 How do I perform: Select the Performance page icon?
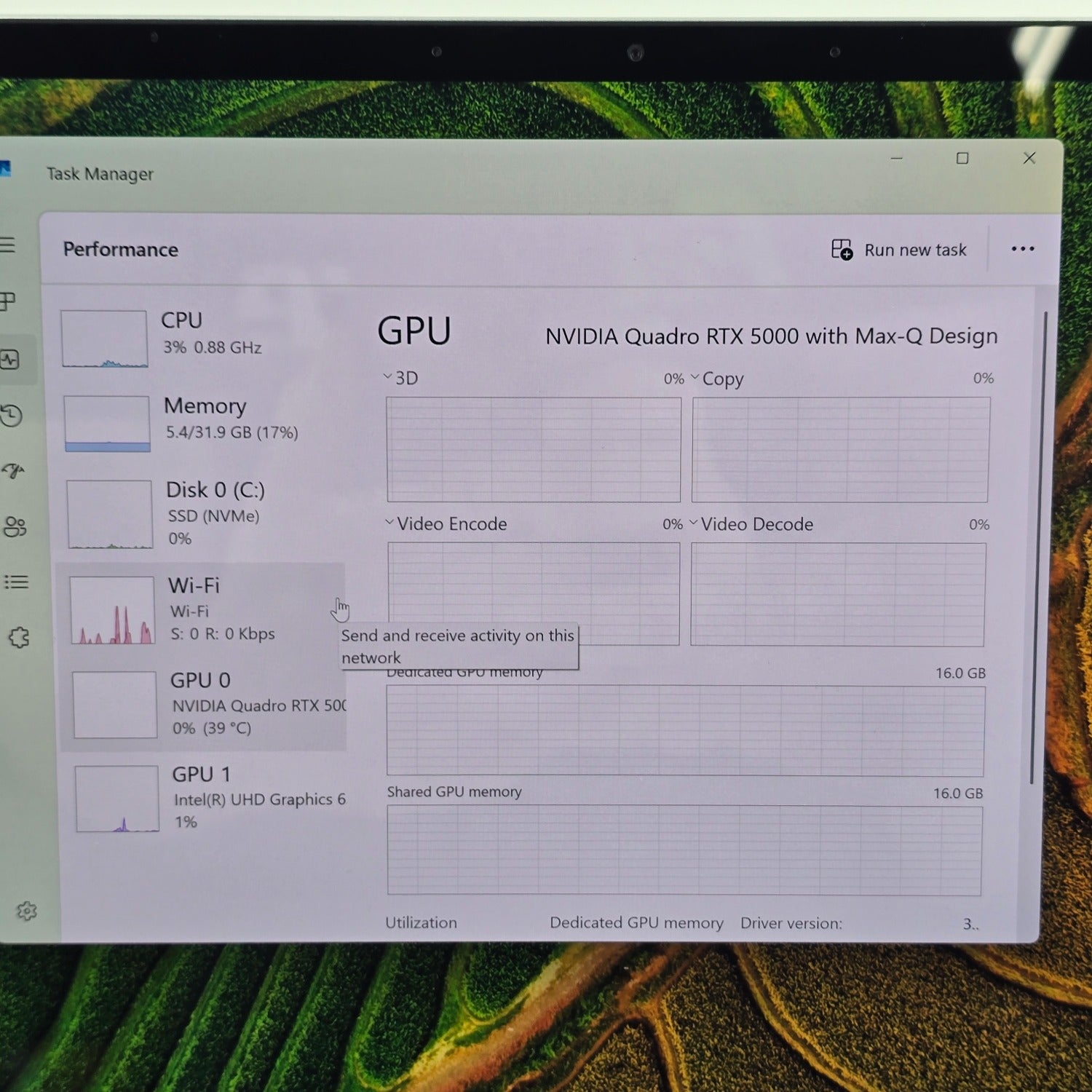pos(10,359)
